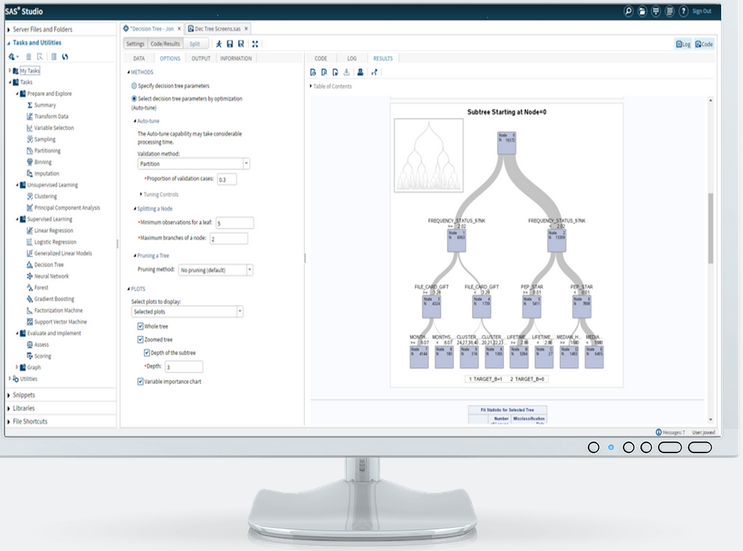The width and height of the screenshot is (743, 551).
Task: Toggle the Zoomed tree checkbox
Action: pos(140,339)
